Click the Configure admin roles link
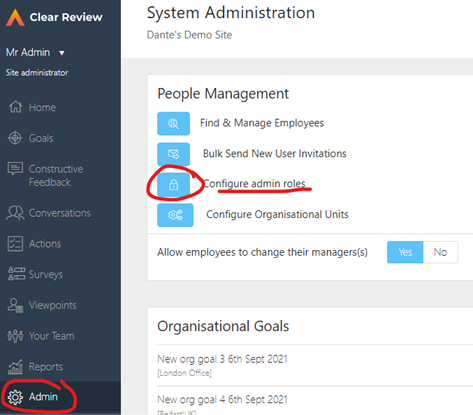The height and width of the screenshot is (415, 473). [x=254, y=184]
